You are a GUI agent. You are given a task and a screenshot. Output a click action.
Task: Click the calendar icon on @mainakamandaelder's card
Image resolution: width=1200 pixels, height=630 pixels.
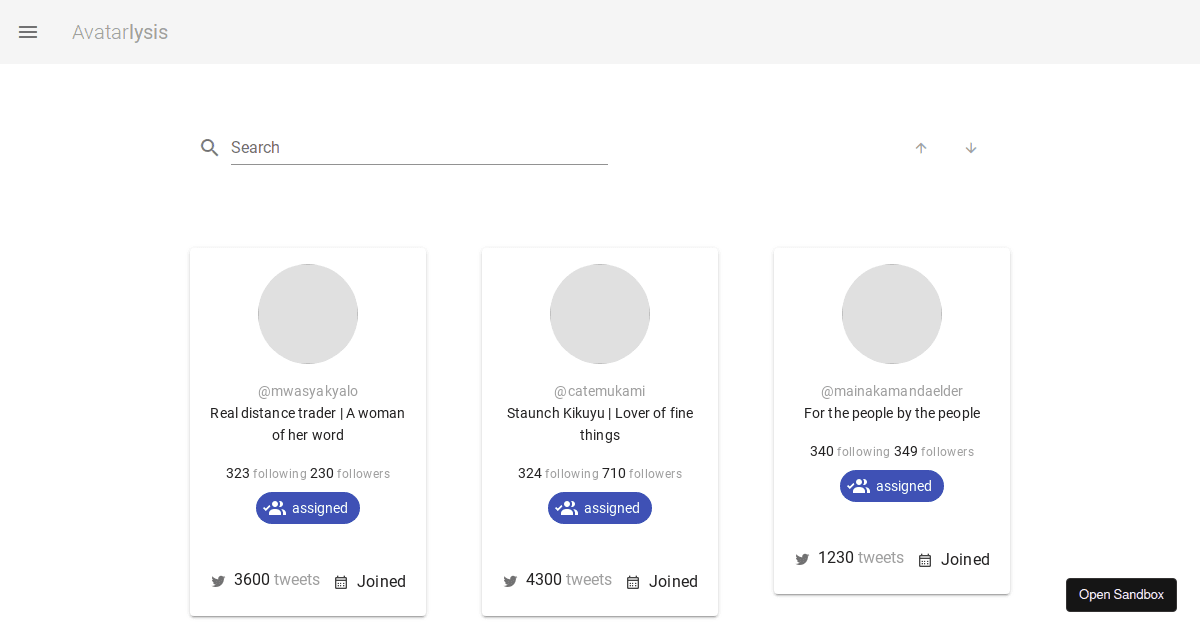pos(925,559)
